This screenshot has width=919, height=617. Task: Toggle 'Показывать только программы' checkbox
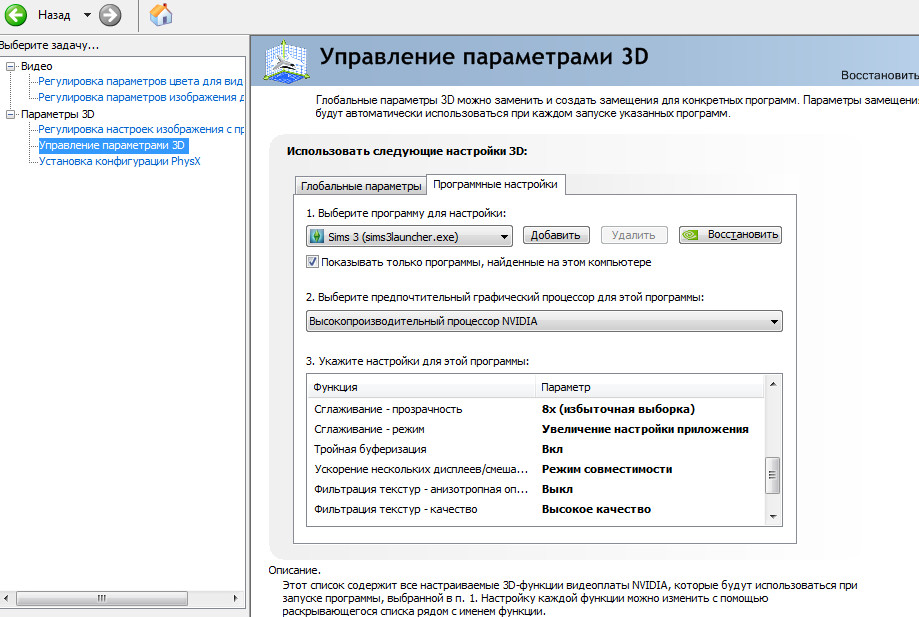click(x=312, y=262)
